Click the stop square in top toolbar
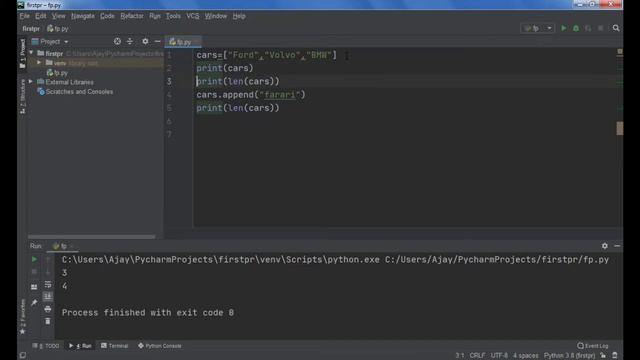The width and height of the screenshot is (640, 360). (600, 28)
